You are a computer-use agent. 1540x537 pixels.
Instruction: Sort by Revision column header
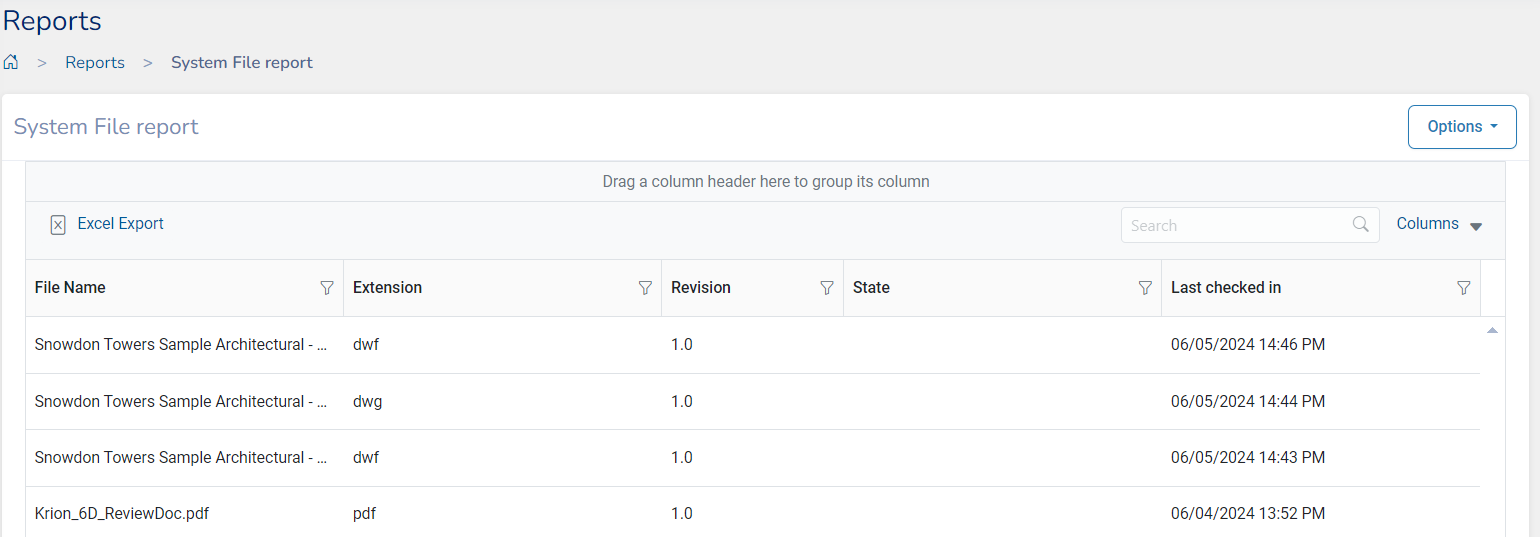point(700,288)
